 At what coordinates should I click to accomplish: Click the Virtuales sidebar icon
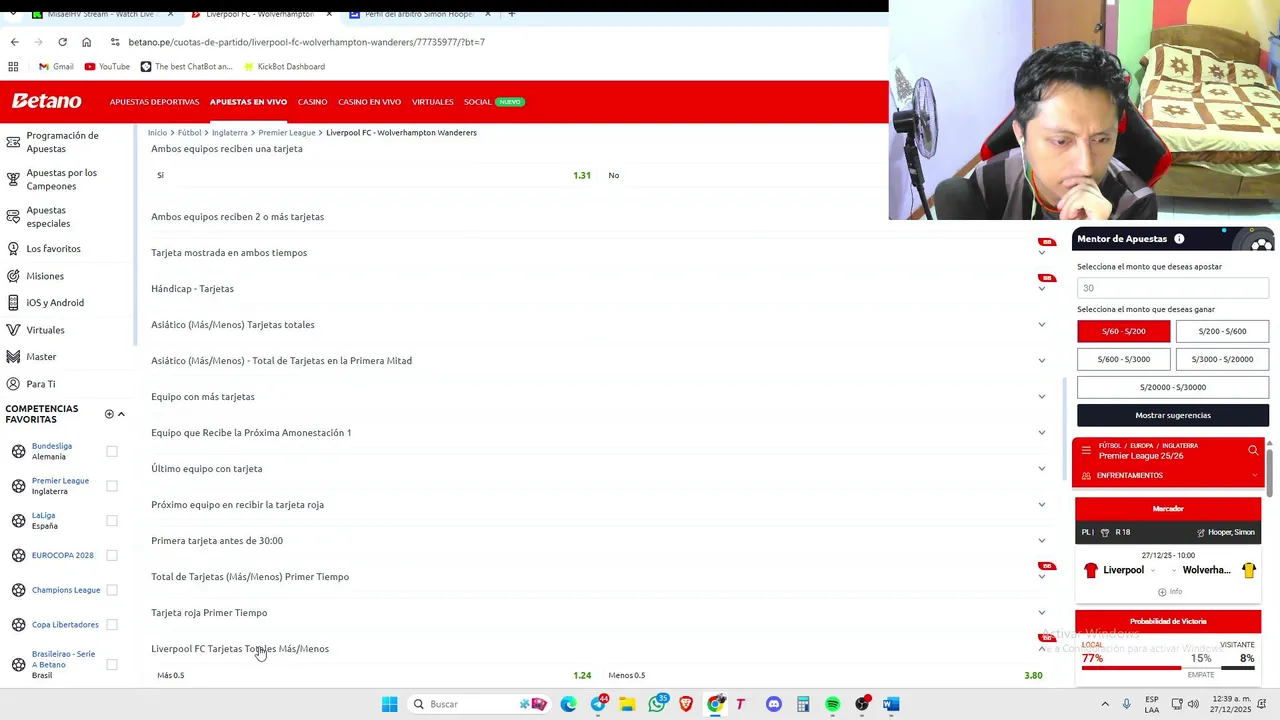coord(13,329)
